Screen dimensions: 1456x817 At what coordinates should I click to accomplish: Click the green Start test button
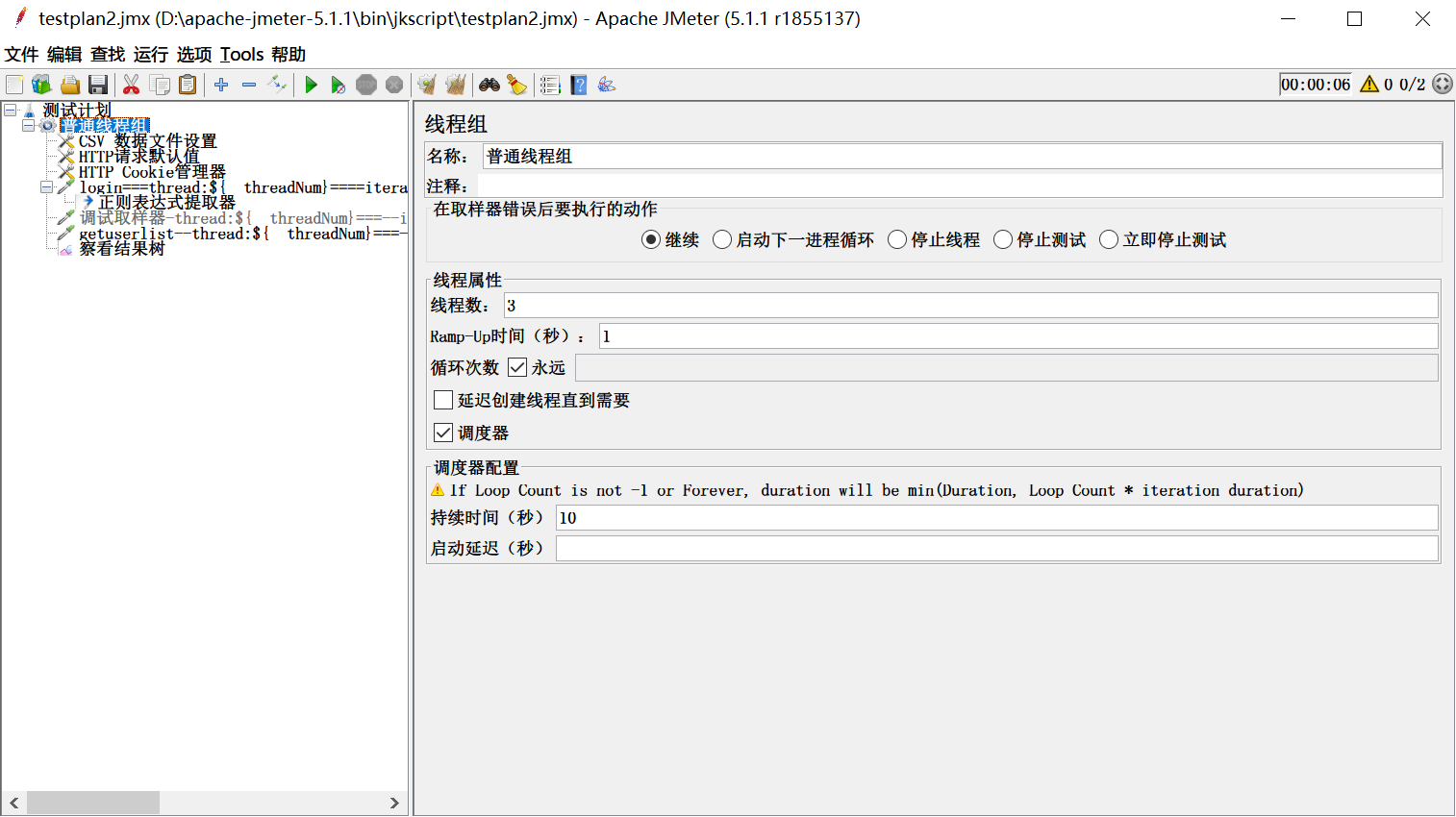coord(311,86)
